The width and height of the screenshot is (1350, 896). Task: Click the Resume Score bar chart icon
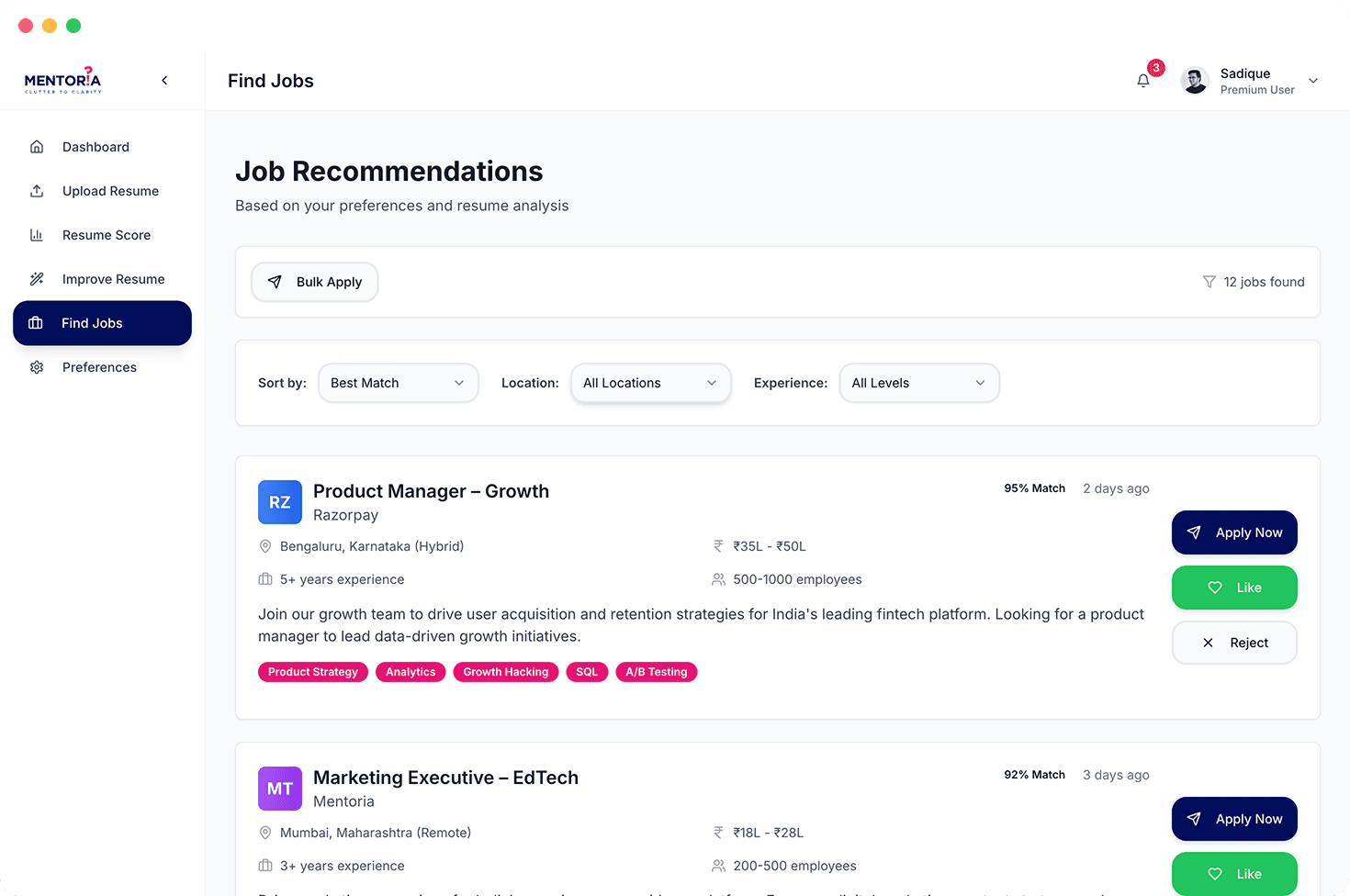[x=37, y=235]
